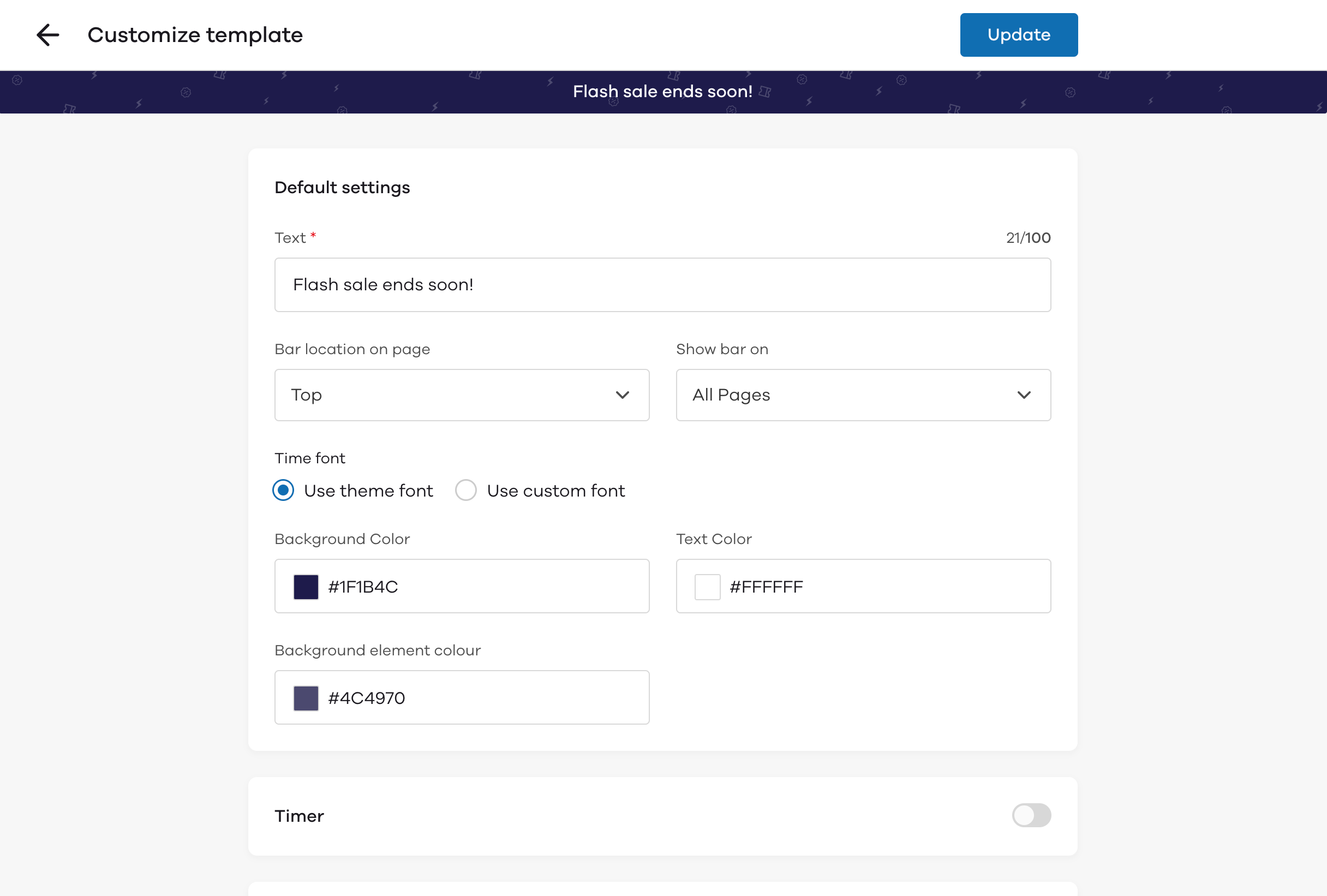The width and height of the screenshot is (1327, 896).
Task: Click the Customize template heading
Action: 195,35
